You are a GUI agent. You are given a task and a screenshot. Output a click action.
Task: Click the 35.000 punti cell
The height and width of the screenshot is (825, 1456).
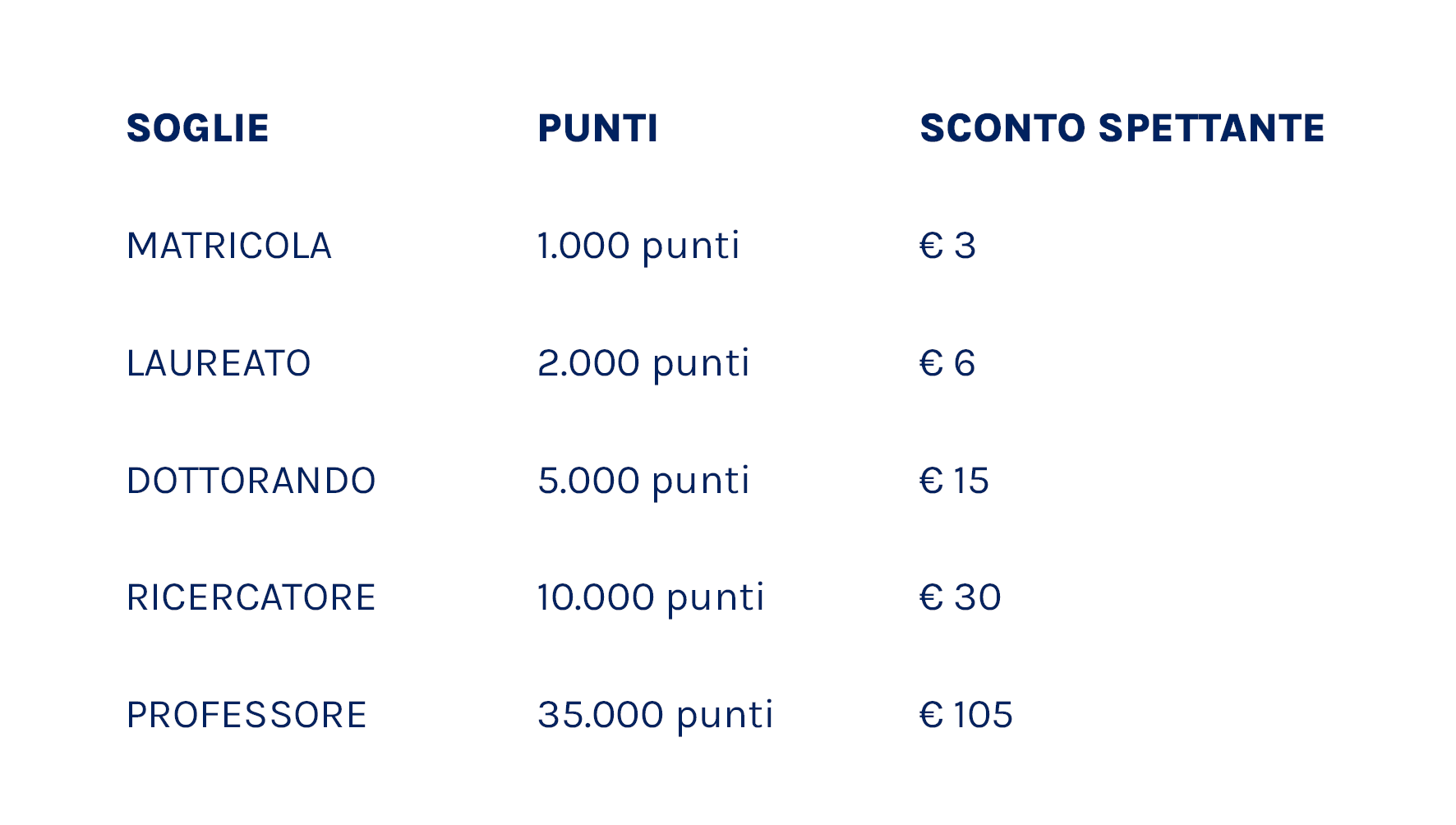655,715
